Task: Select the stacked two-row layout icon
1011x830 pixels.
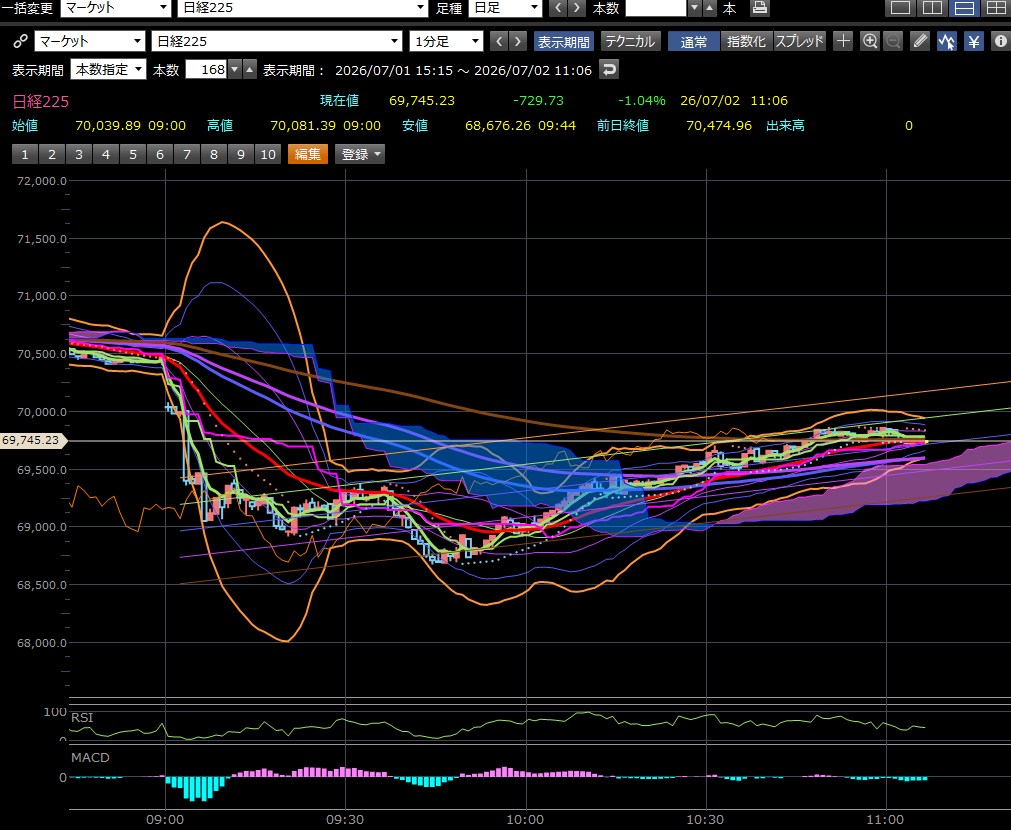Action: coord(965,8)
